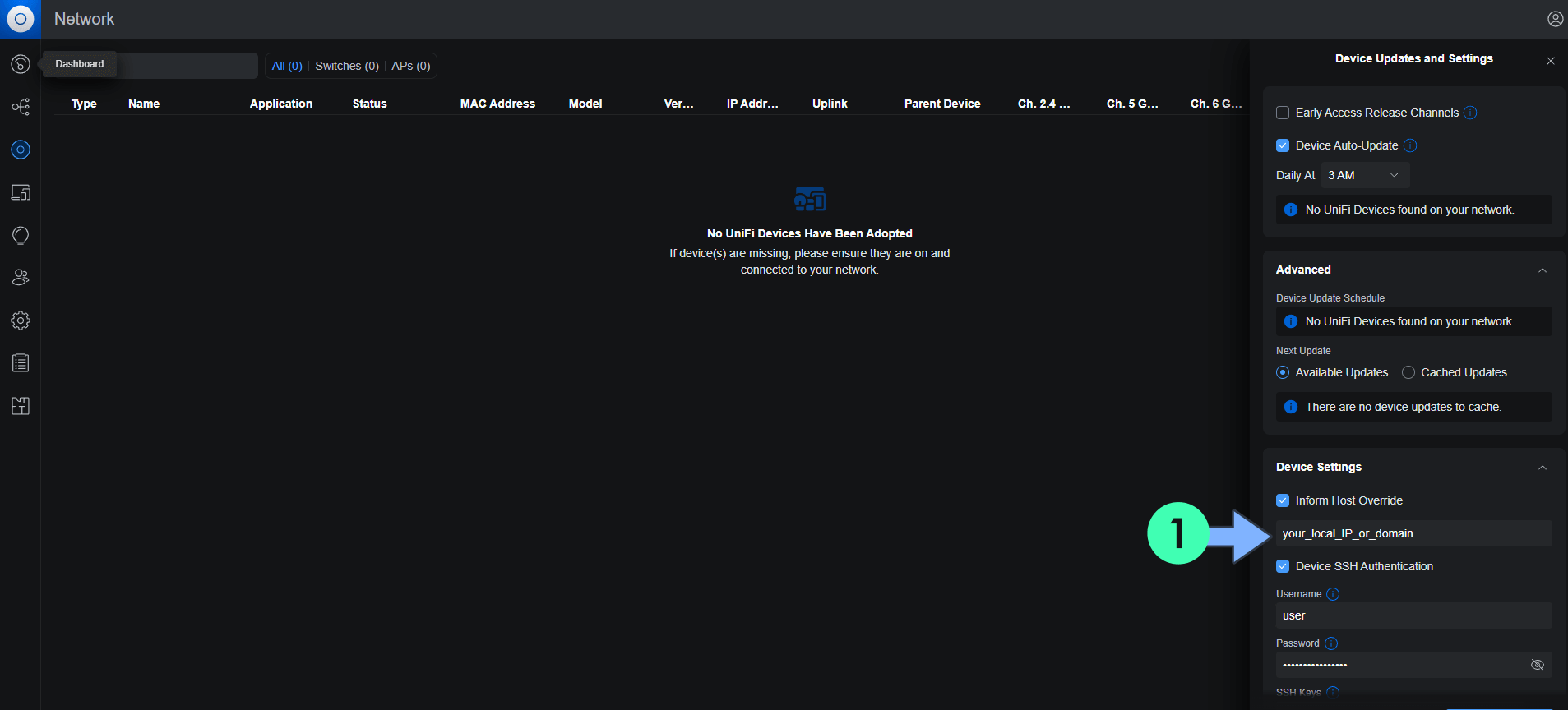Disable Device Auto-Update checkbox

(1283, 145)
